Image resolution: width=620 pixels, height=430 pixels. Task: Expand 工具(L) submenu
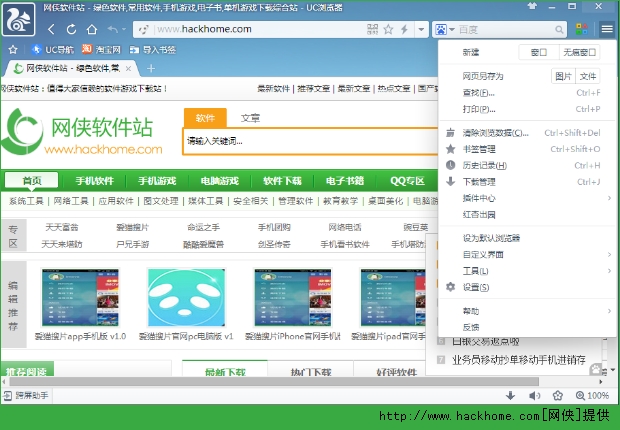[x=527, y=271]
